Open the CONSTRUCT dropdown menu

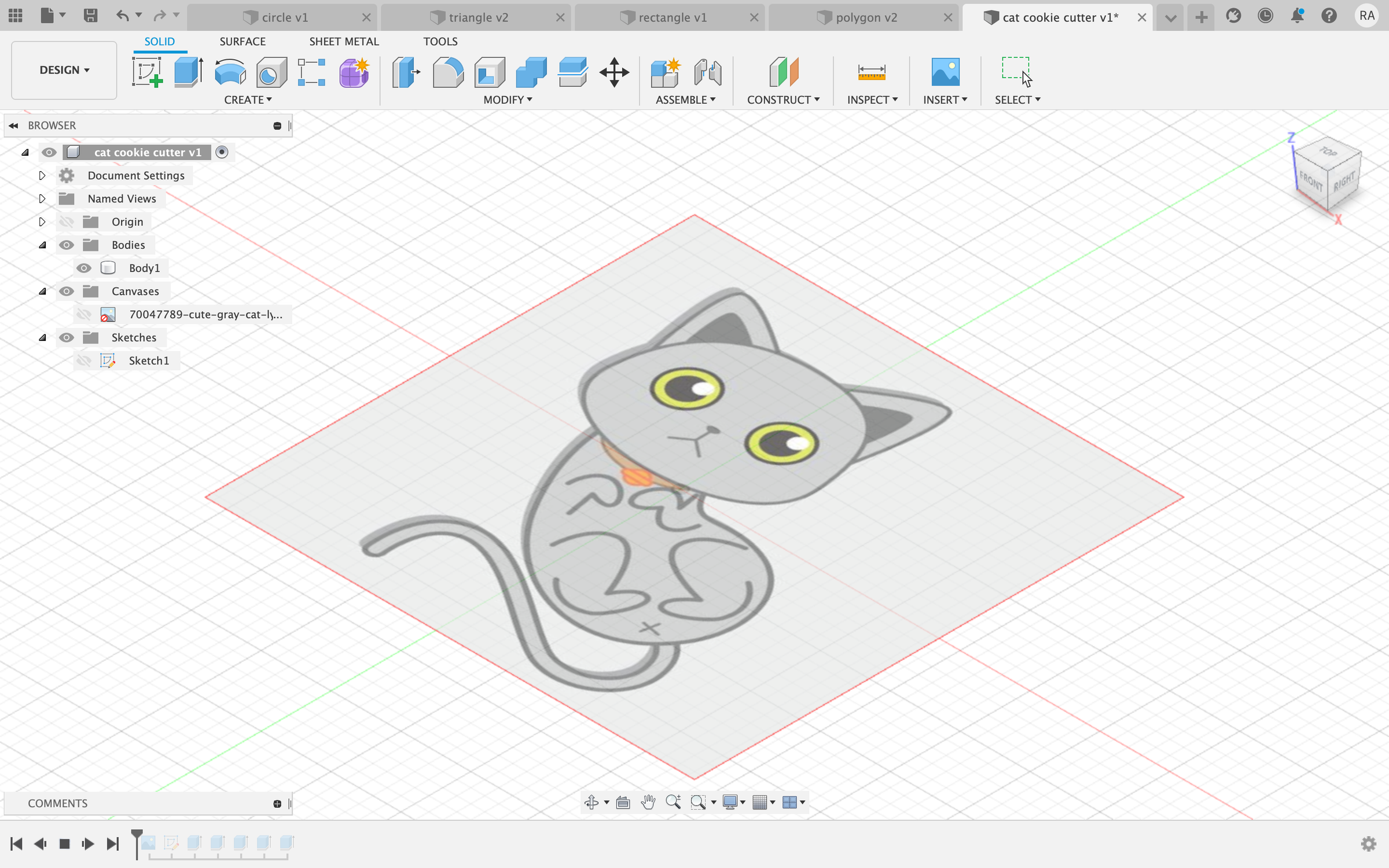[x=783, y=100]
